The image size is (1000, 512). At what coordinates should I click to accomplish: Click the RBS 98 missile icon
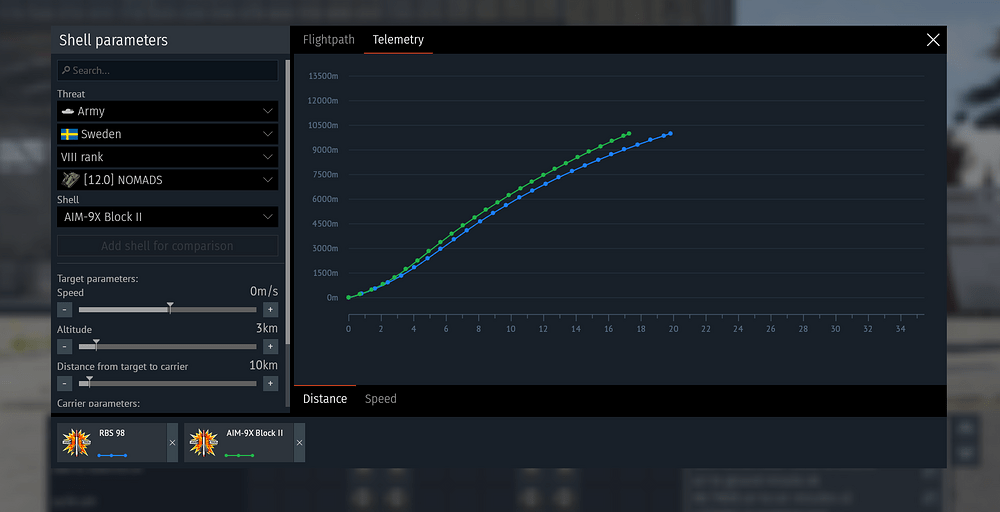(76, 443)
